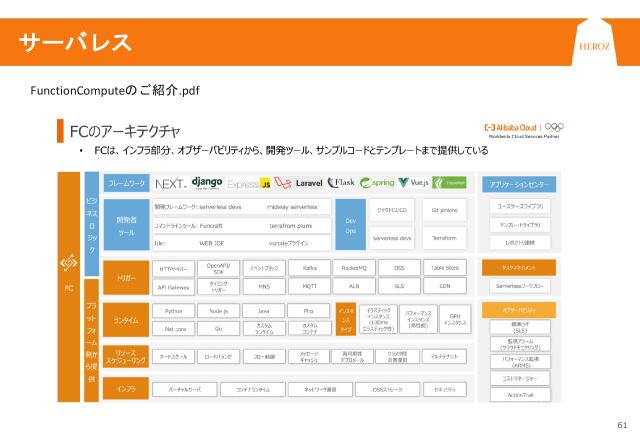This screenshot has width=640, height=443.
Task: Click the green logo right of Vue.js
Action: tap(449, 183)
